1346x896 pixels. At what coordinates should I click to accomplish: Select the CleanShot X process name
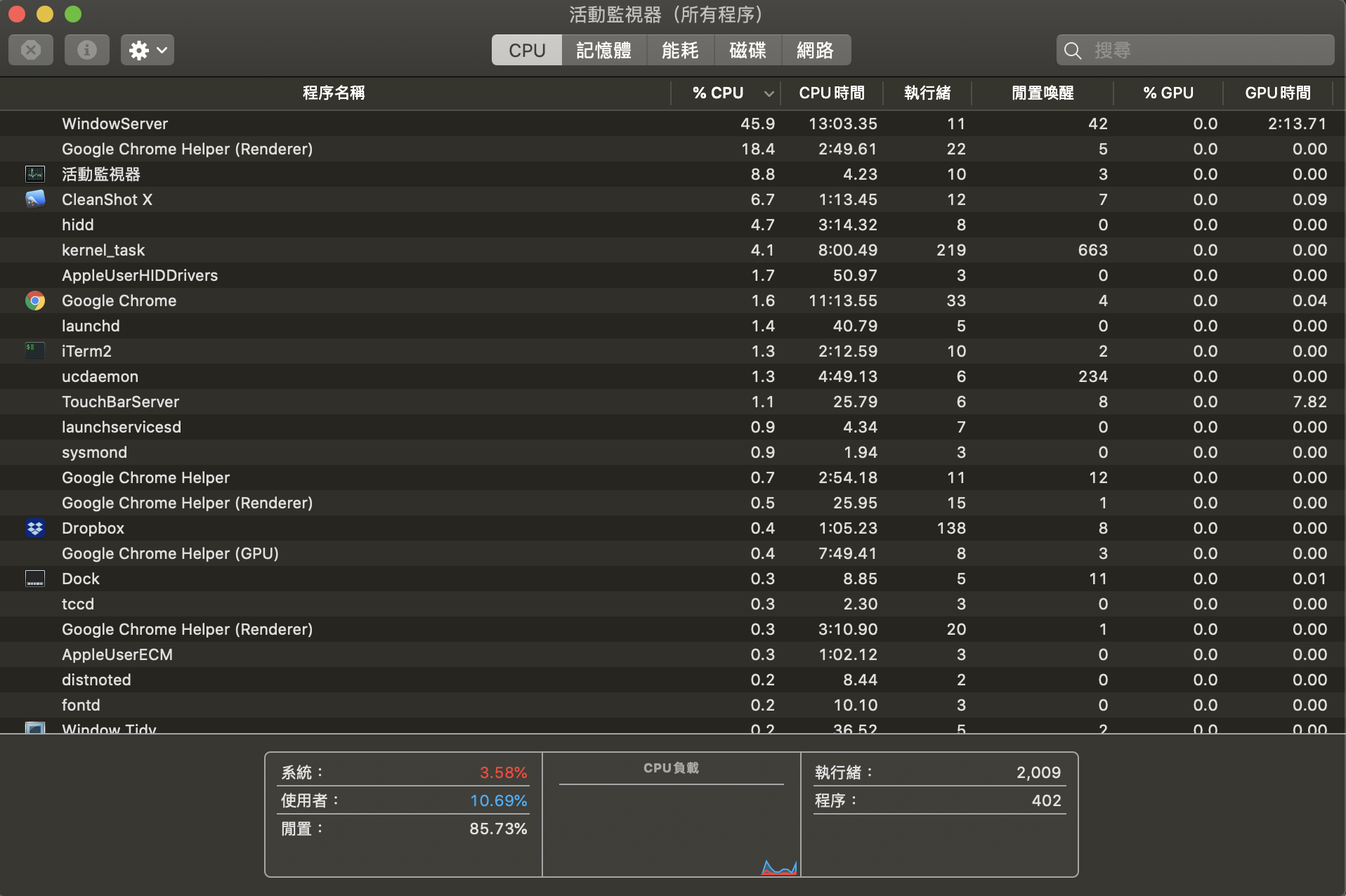[x=107, y=199]
